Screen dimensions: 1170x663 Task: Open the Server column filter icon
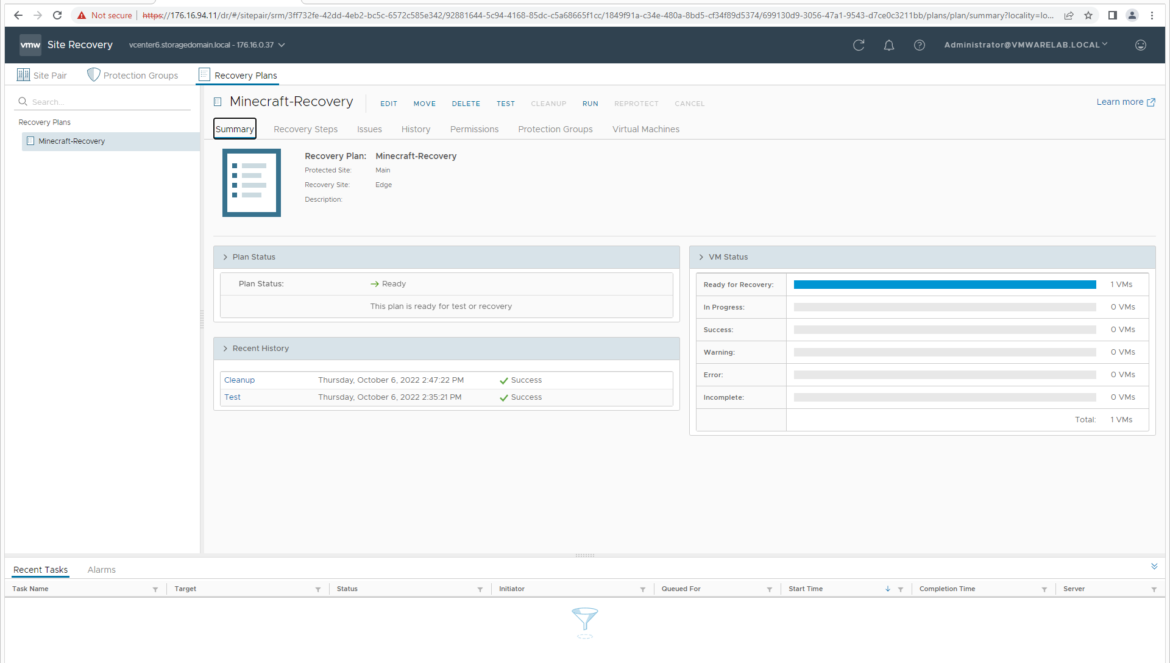[x=1154, y=589]
